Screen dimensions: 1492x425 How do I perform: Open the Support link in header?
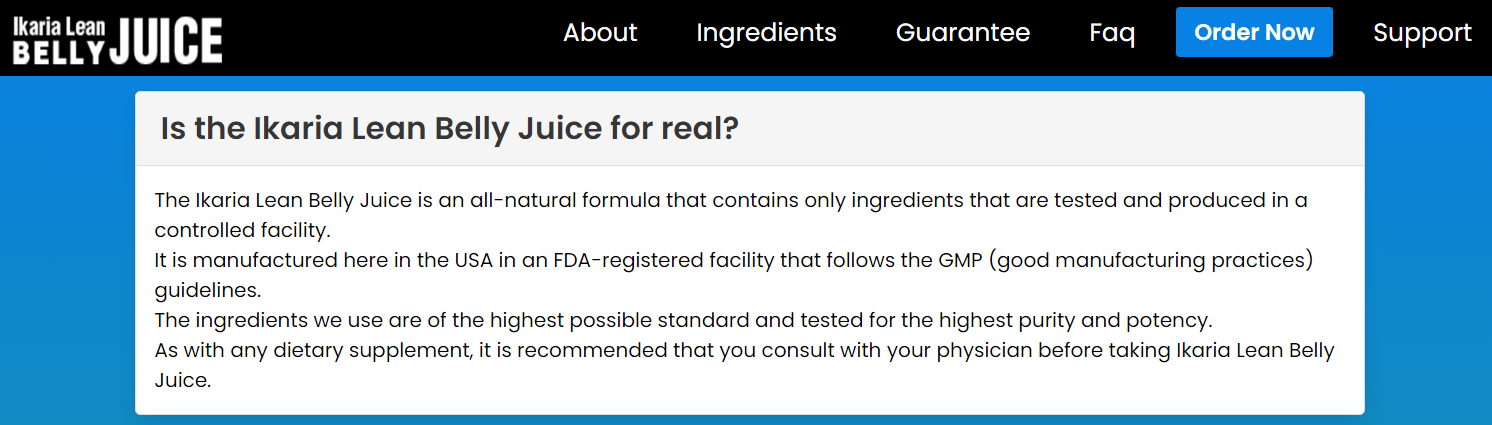[x=1421, y=33]
